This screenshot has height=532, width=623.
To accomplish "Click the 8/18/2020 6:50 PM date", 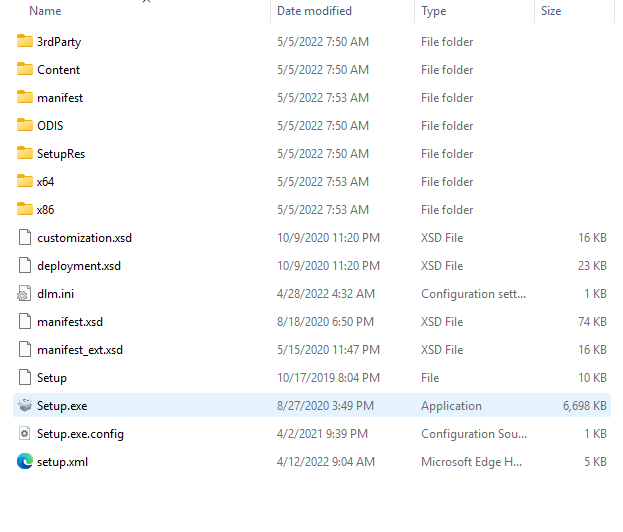I will 325,321.
